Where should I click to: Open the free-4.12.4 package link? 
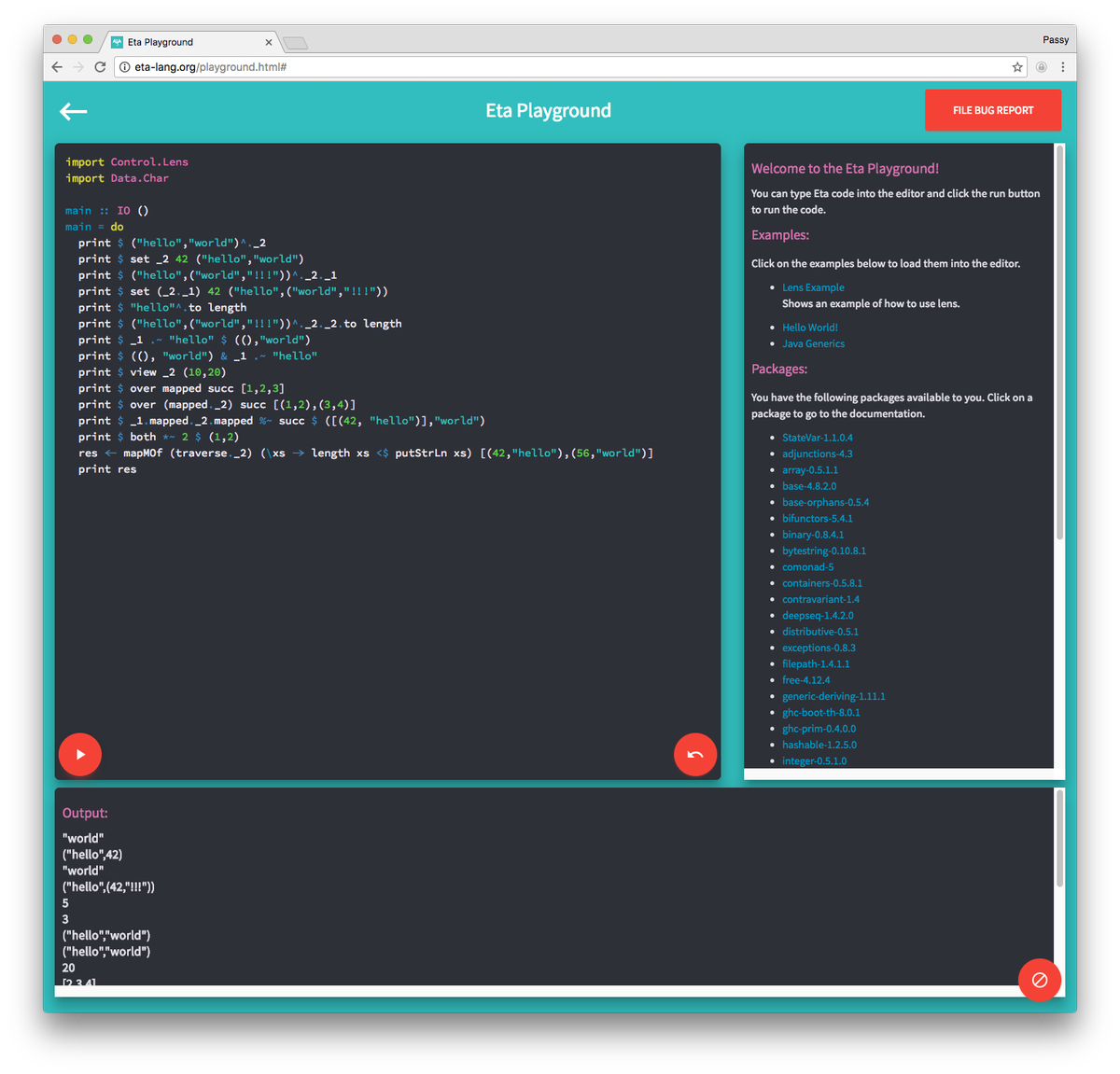tap(805, 680)
